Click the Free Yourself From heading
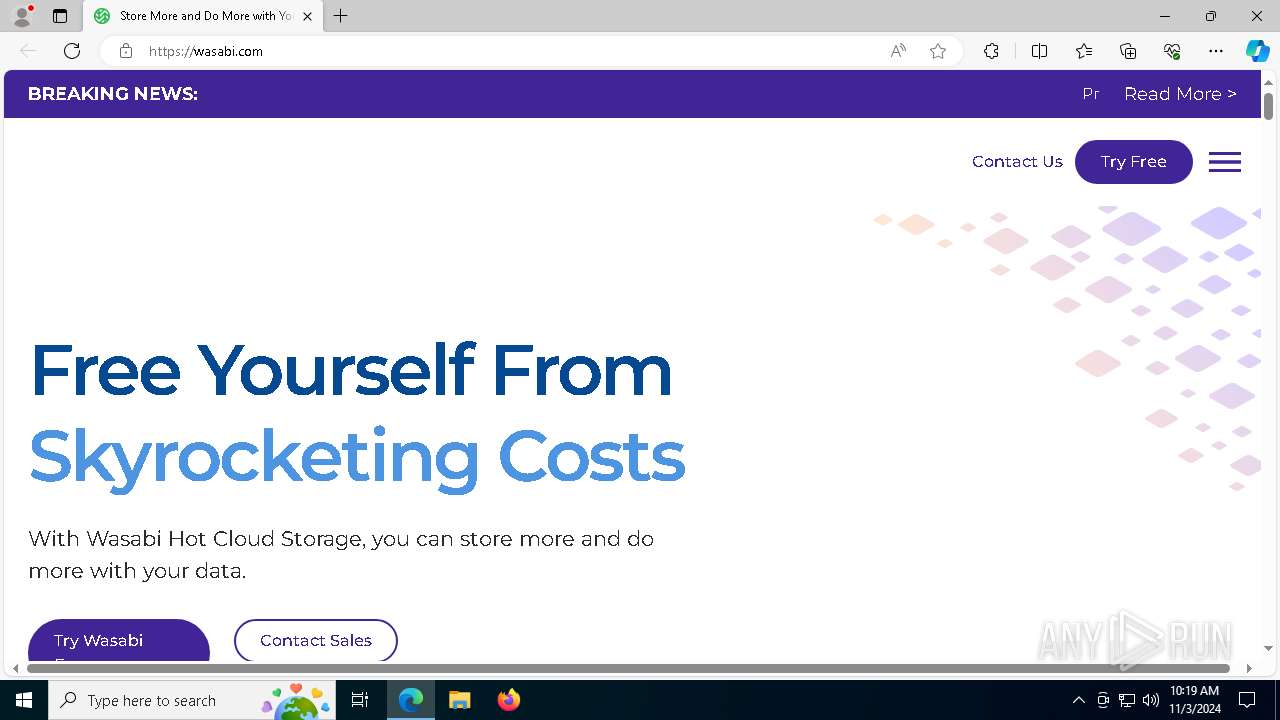Viewport: 1280px width, 720px height. 351,370
